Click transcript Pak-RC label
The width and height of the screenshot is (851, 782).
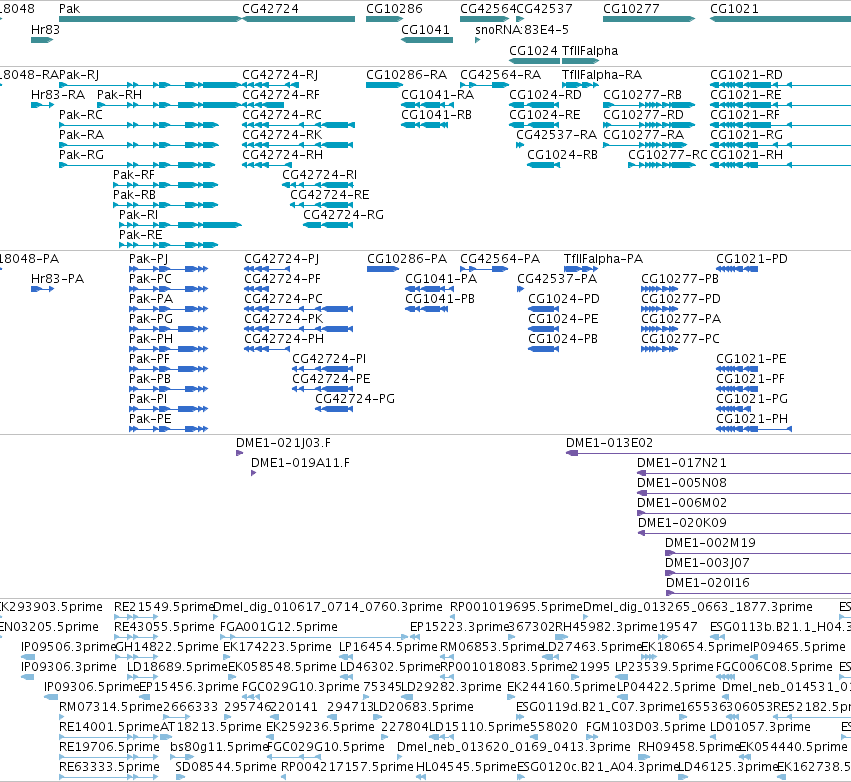click(x=81, y=115)
